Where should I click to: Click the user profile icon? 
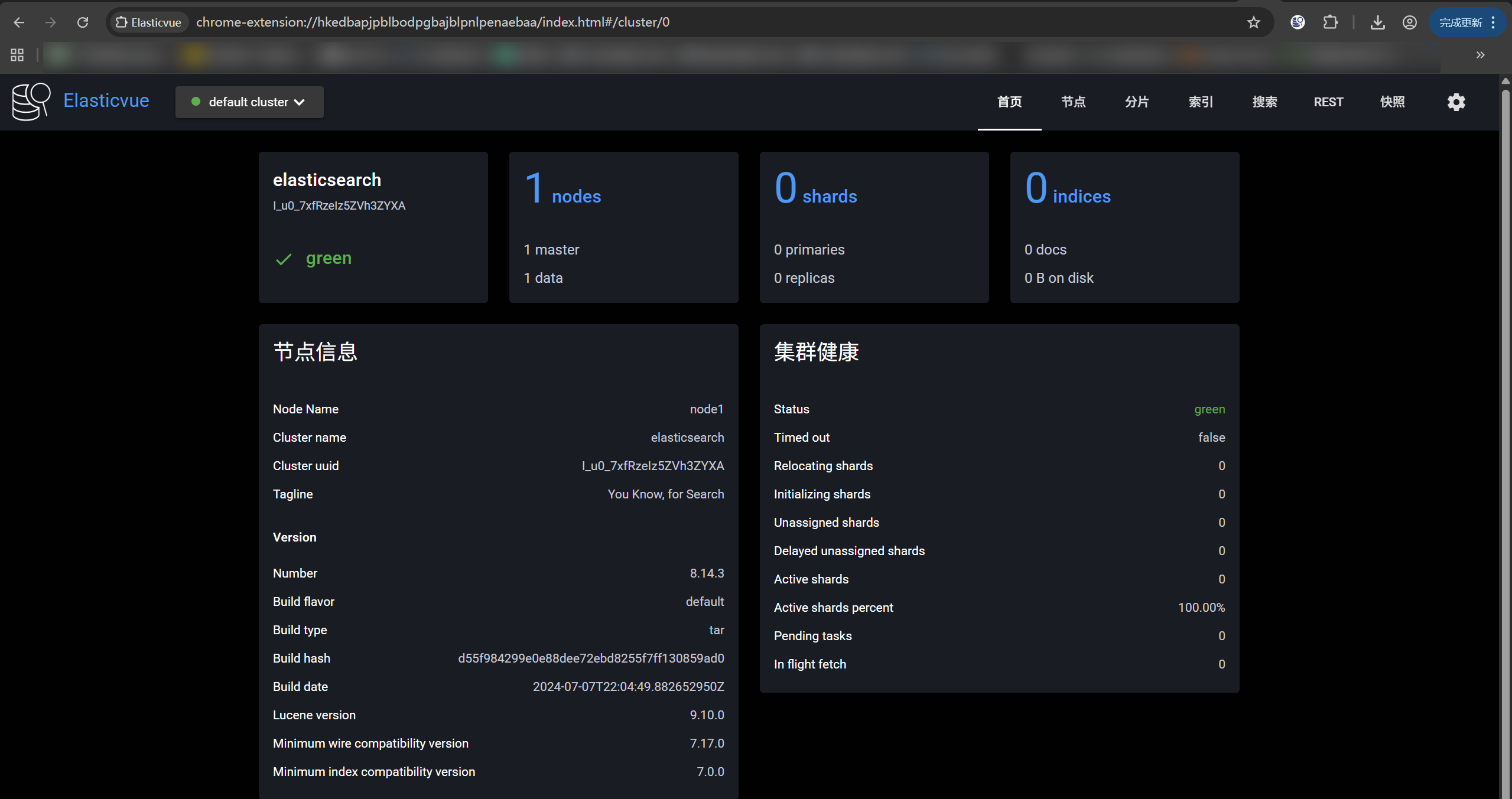coord(1409,22)
